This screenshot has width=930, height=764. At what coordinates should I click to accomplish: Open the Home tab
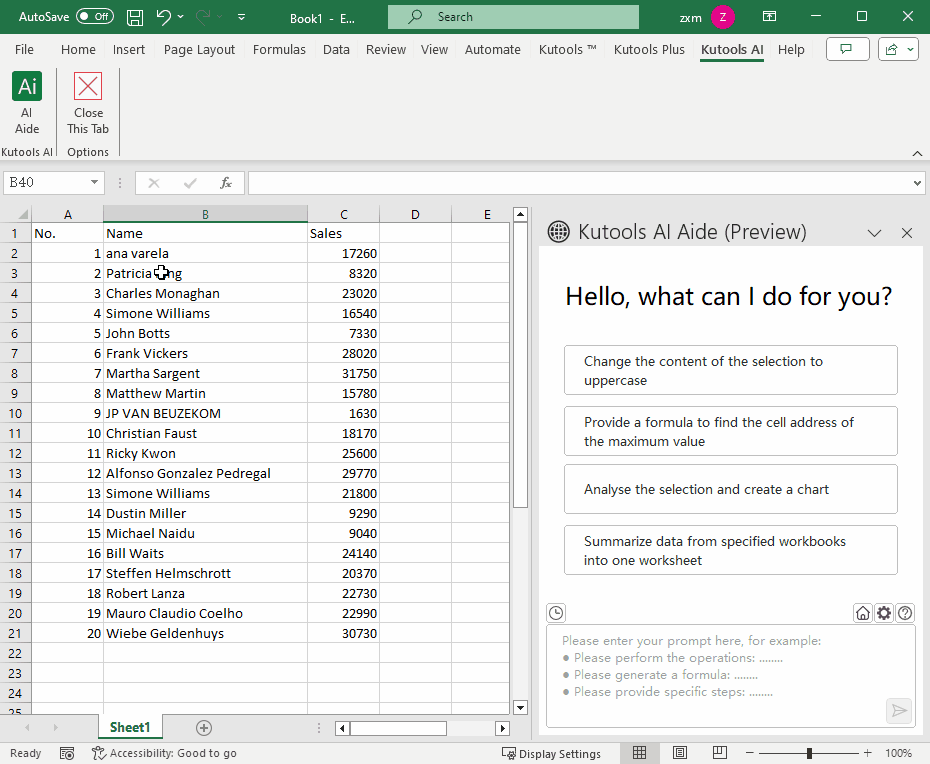tap(78, 50)
